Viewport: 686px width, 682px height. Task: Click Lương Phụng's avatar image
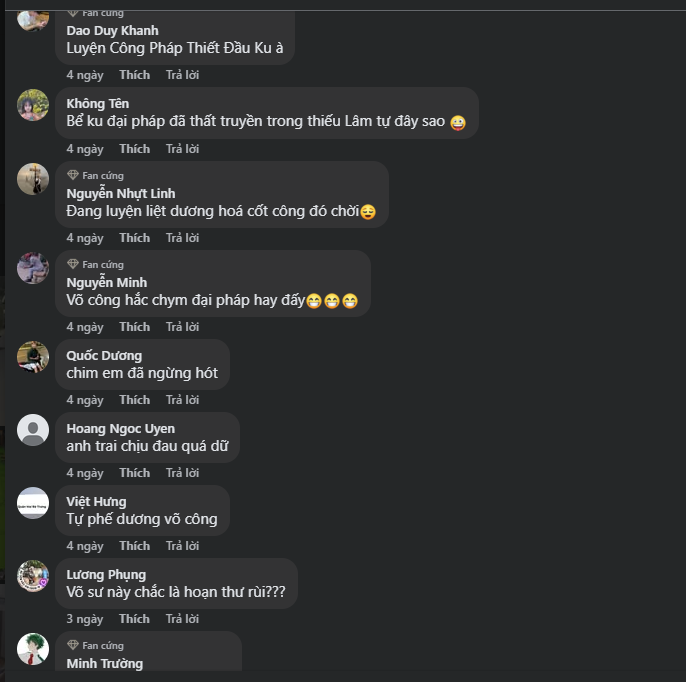pos(33,576)
